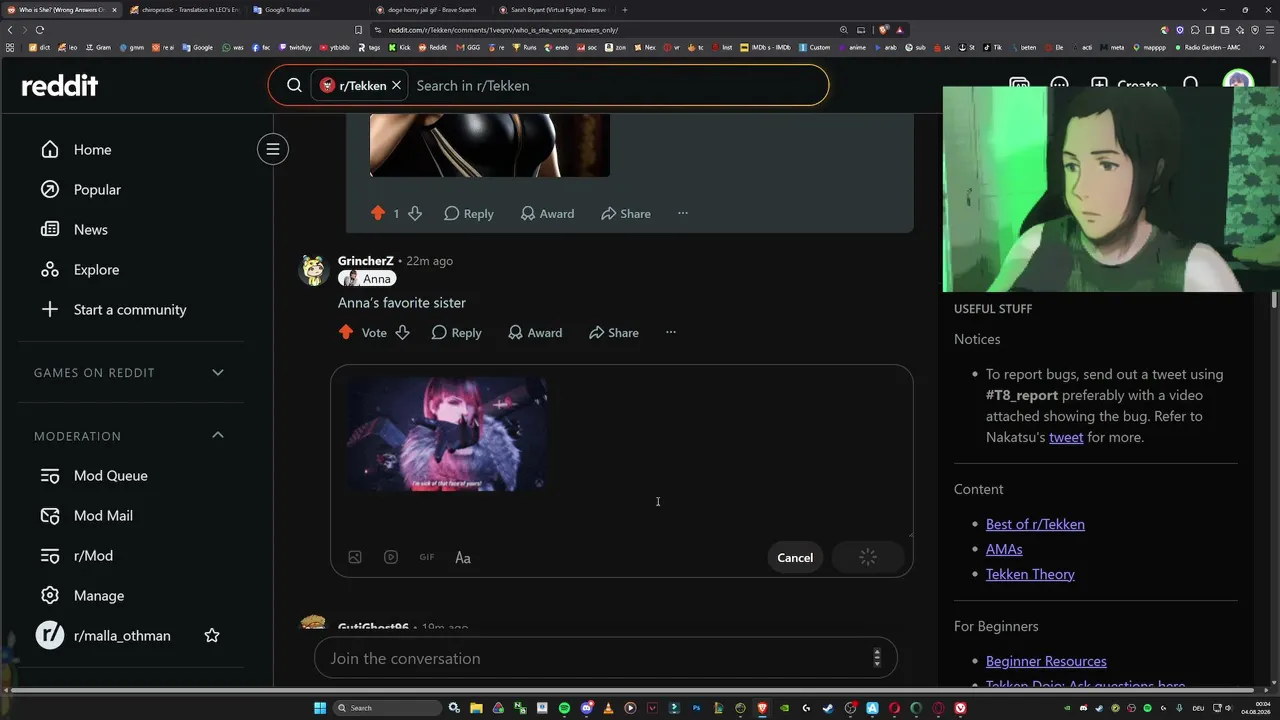Switch to doge horny jail gif tab
The width and height of the screenshot is (1280, 720).
[x=430, y=10]
